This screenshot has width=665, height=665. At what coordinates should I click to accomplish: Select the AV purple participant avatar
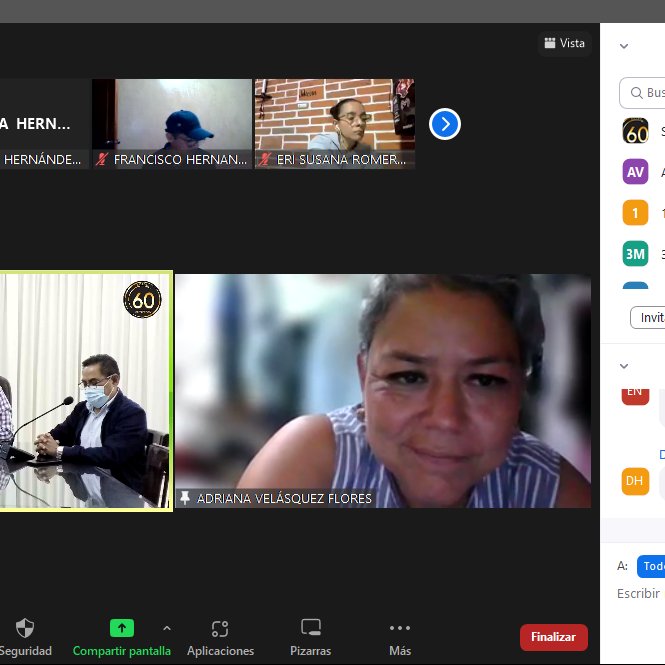coord(635,172)
